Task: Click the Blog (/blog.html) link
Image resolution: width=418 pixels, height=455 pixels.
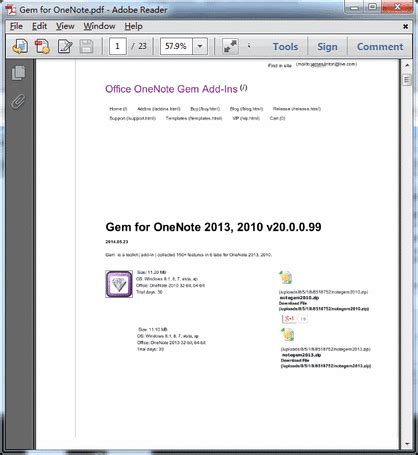Action: [246, 109]
